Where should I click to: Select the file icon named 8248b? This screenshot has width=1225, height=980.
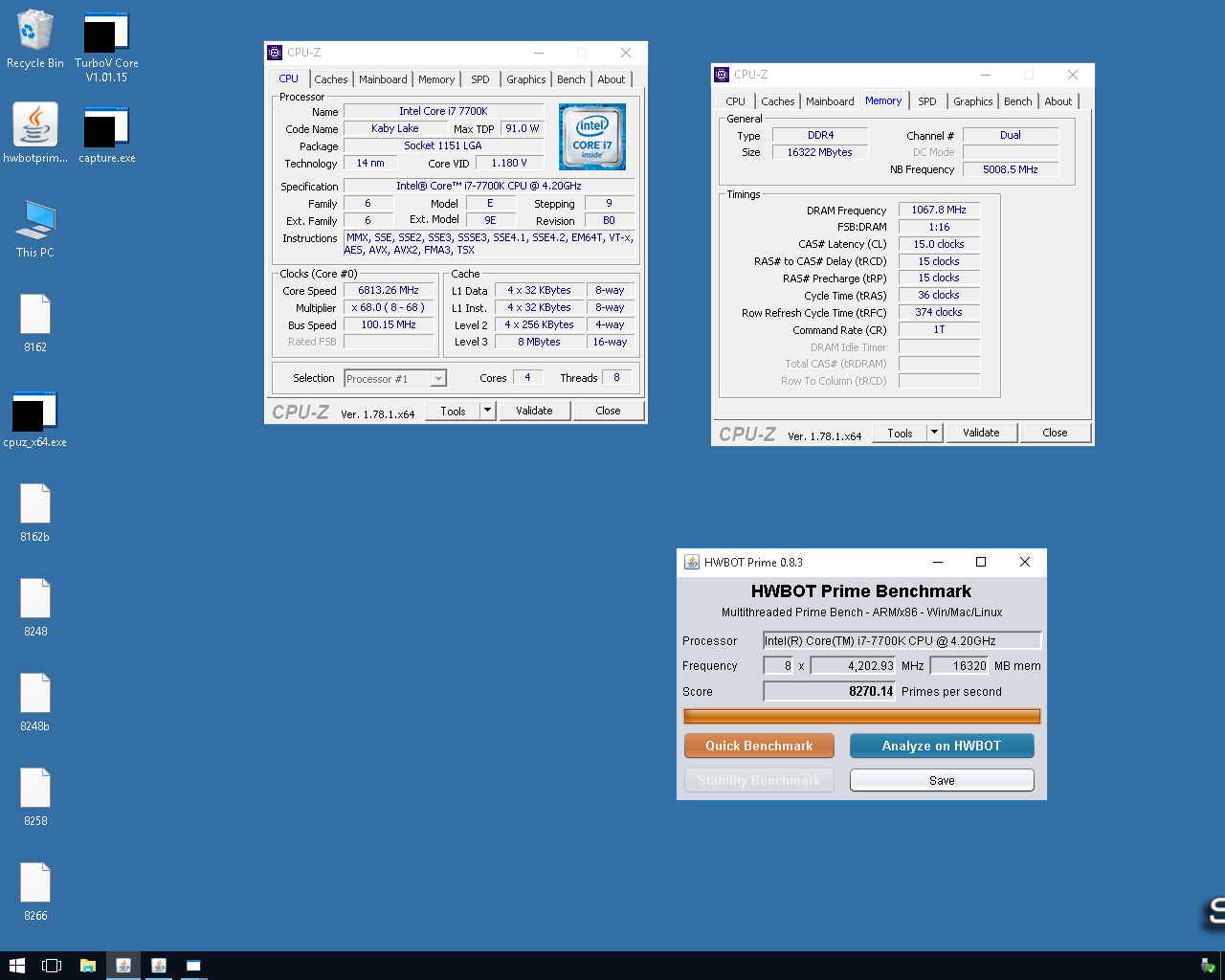35,702
